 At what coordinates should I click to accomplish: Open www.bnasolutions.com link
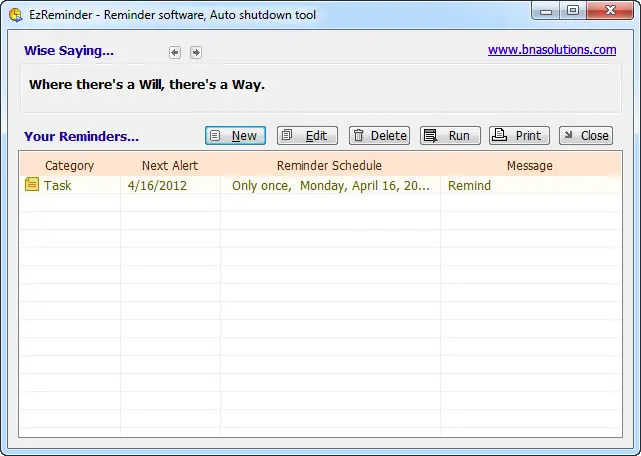pyautogui.click(x=552, y=50)
